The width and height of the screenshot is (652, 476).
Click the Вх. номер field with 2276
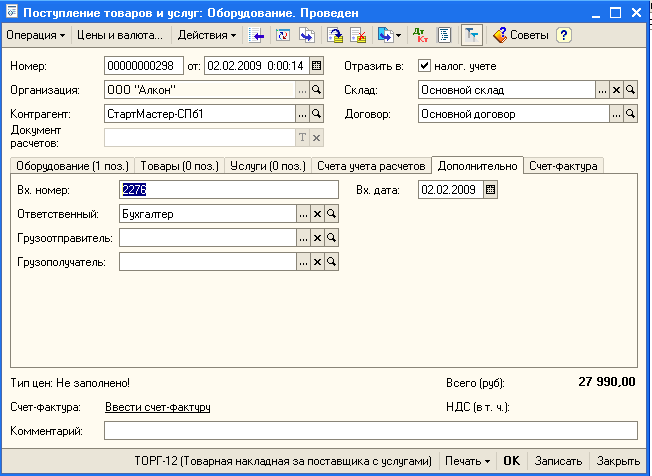click(229, 190)
